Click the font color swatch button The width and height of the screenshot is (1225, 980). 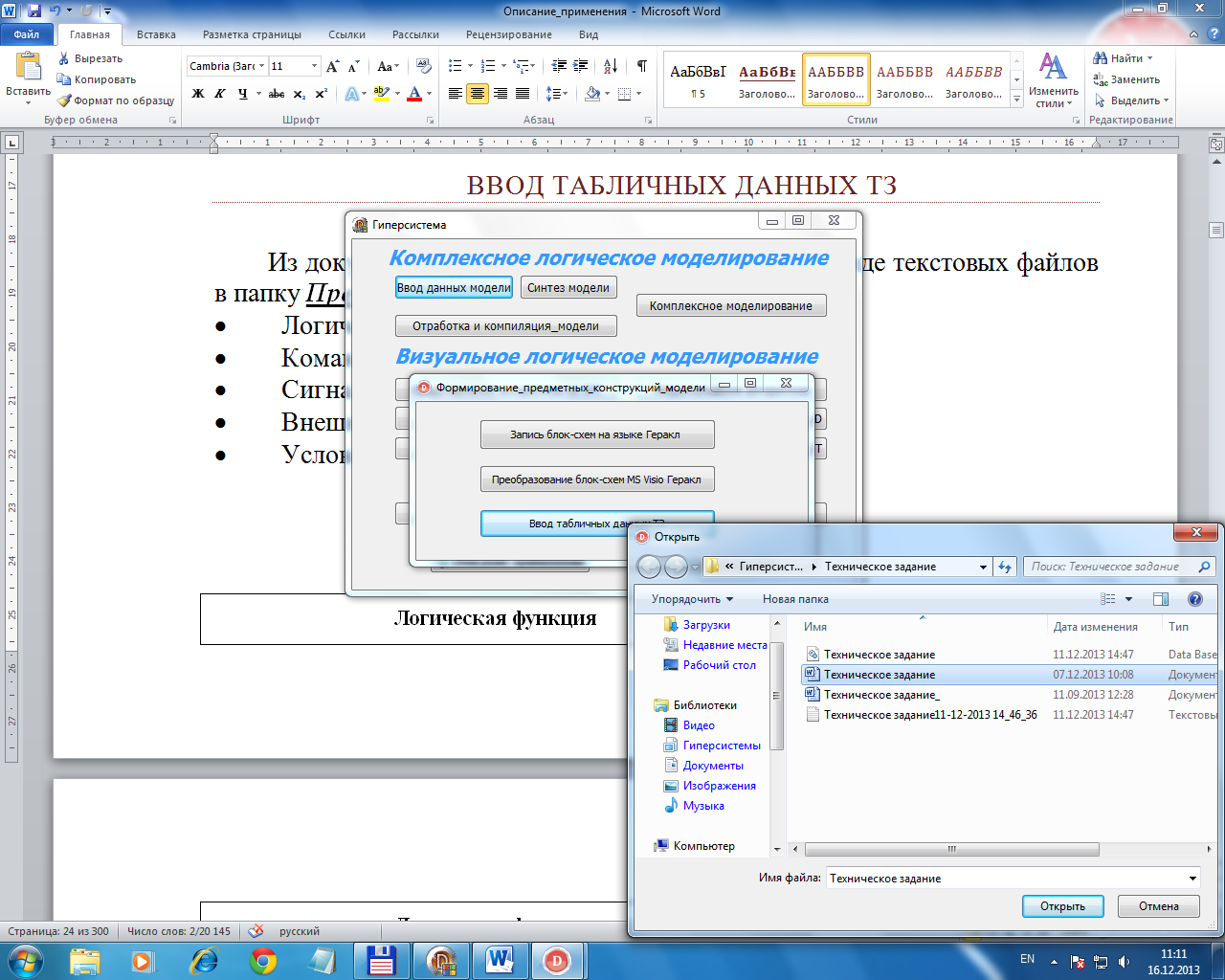(x=414, y=94)
